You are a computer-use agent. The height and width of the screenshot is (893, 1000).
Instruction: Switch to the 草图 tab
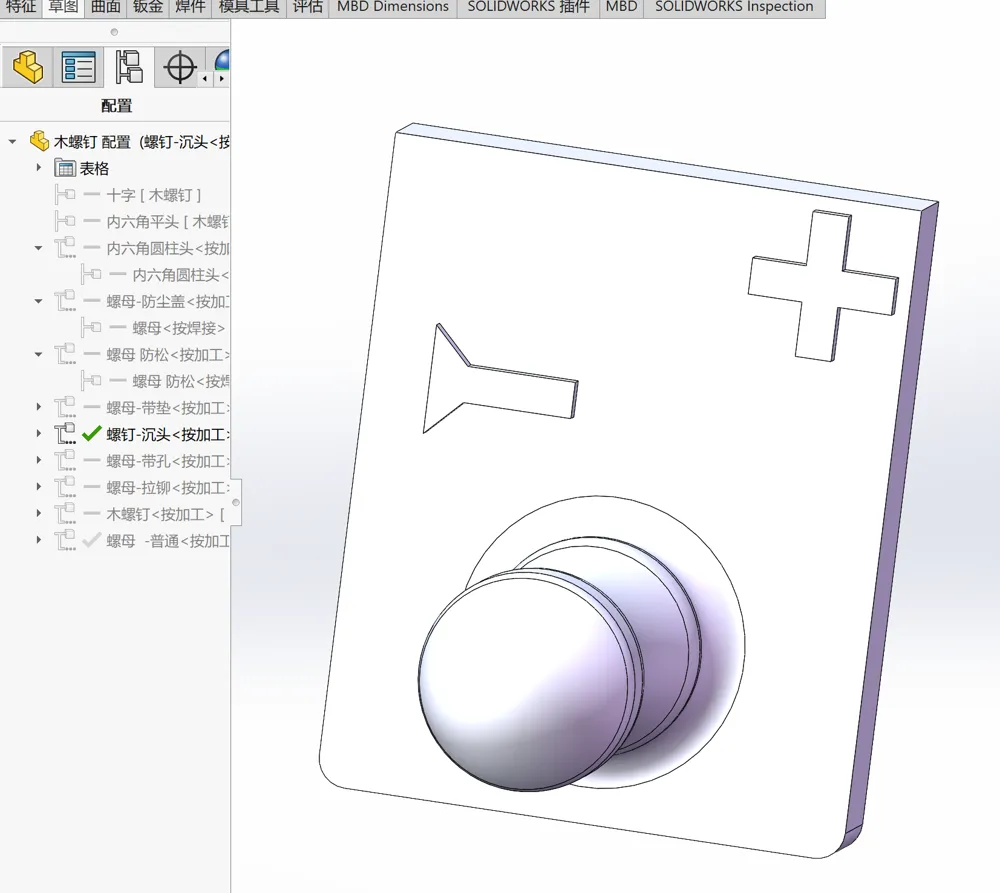tap(63, 7)
